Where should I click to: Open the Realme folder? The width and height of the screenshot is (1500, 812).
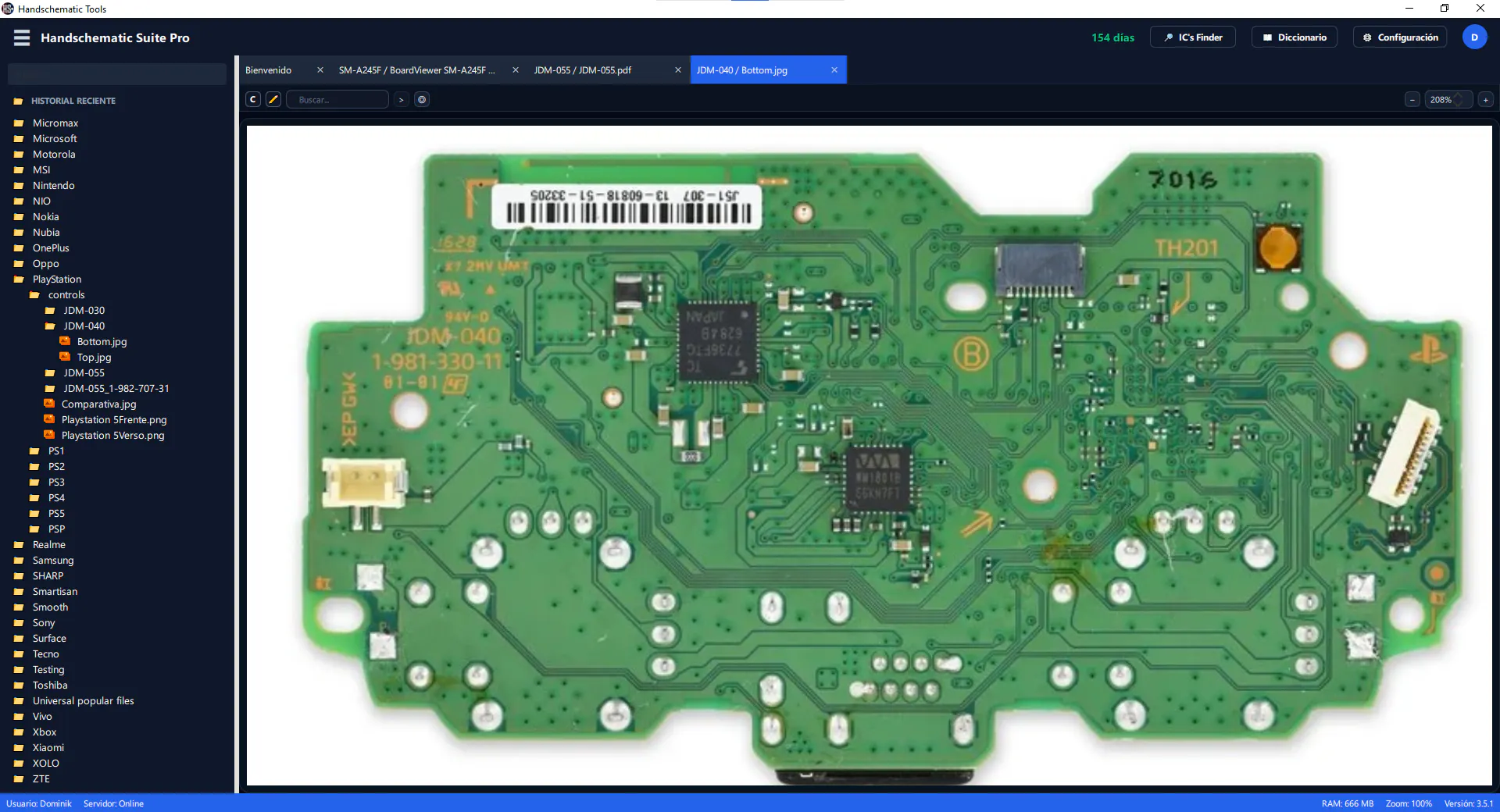click(48, 545)
